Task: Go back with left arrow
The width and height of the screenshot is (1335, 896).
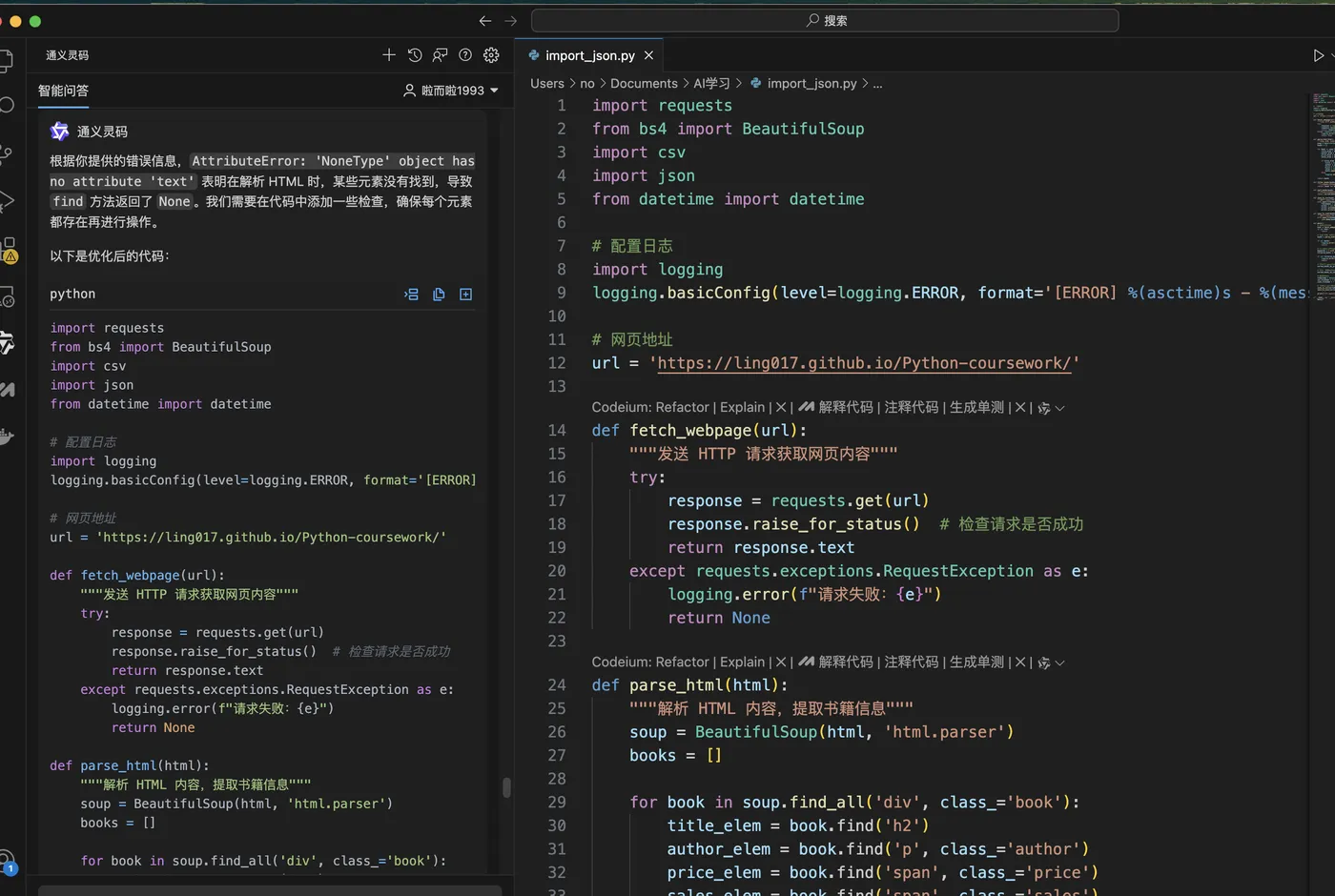Action: (x=485, y=20)
